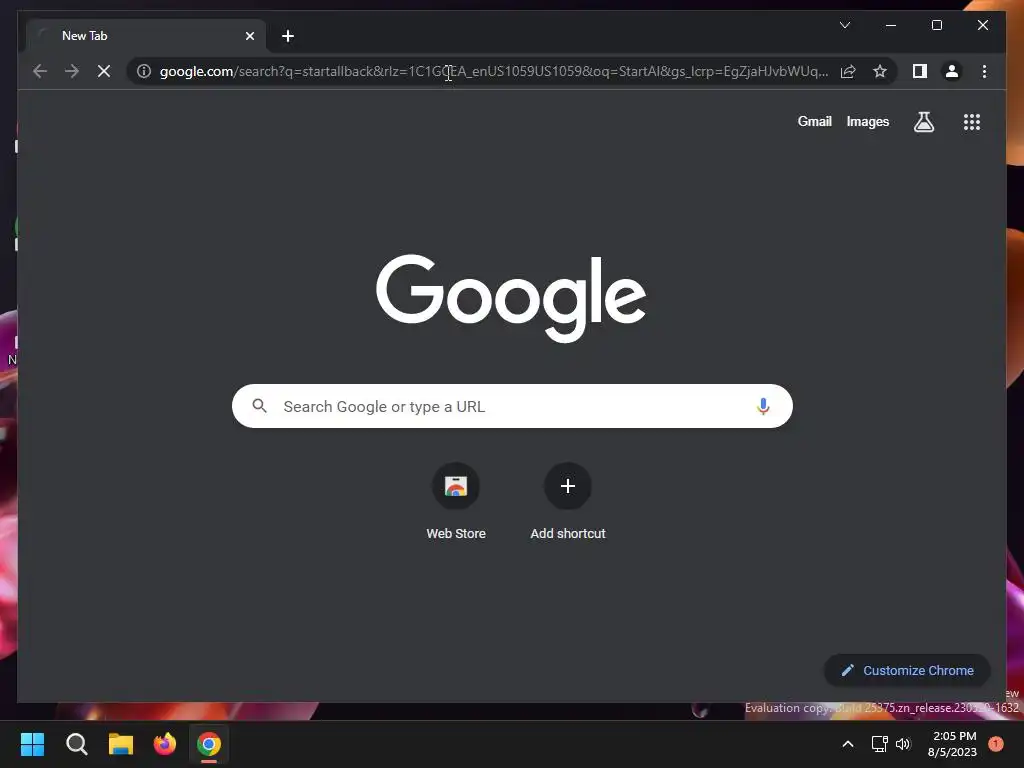
Task: Click the browser forward arrow
Action: (x=72, y=71)
